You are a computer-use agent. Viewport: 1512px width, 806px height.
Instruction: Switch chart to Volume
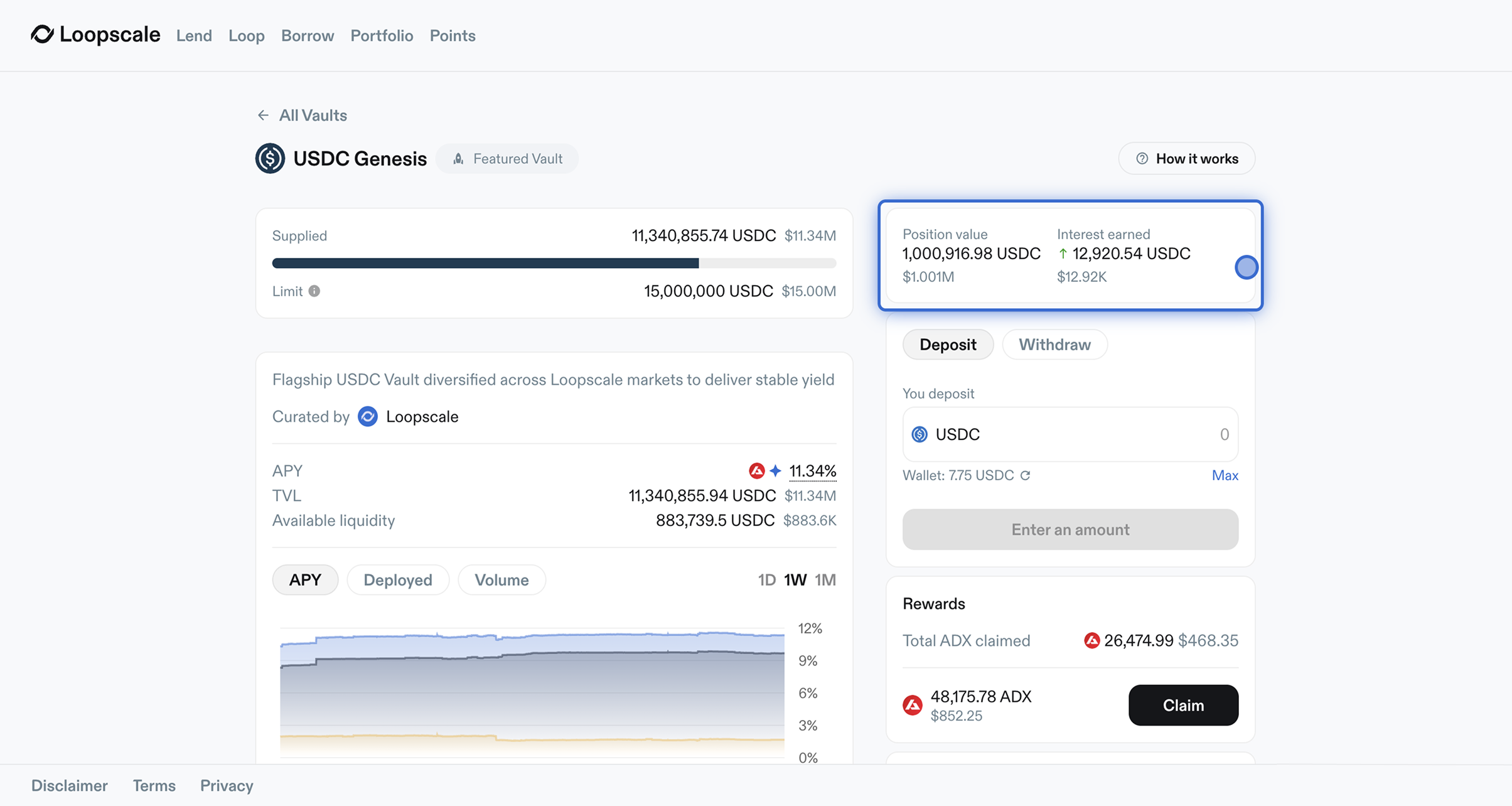[501, 580]
